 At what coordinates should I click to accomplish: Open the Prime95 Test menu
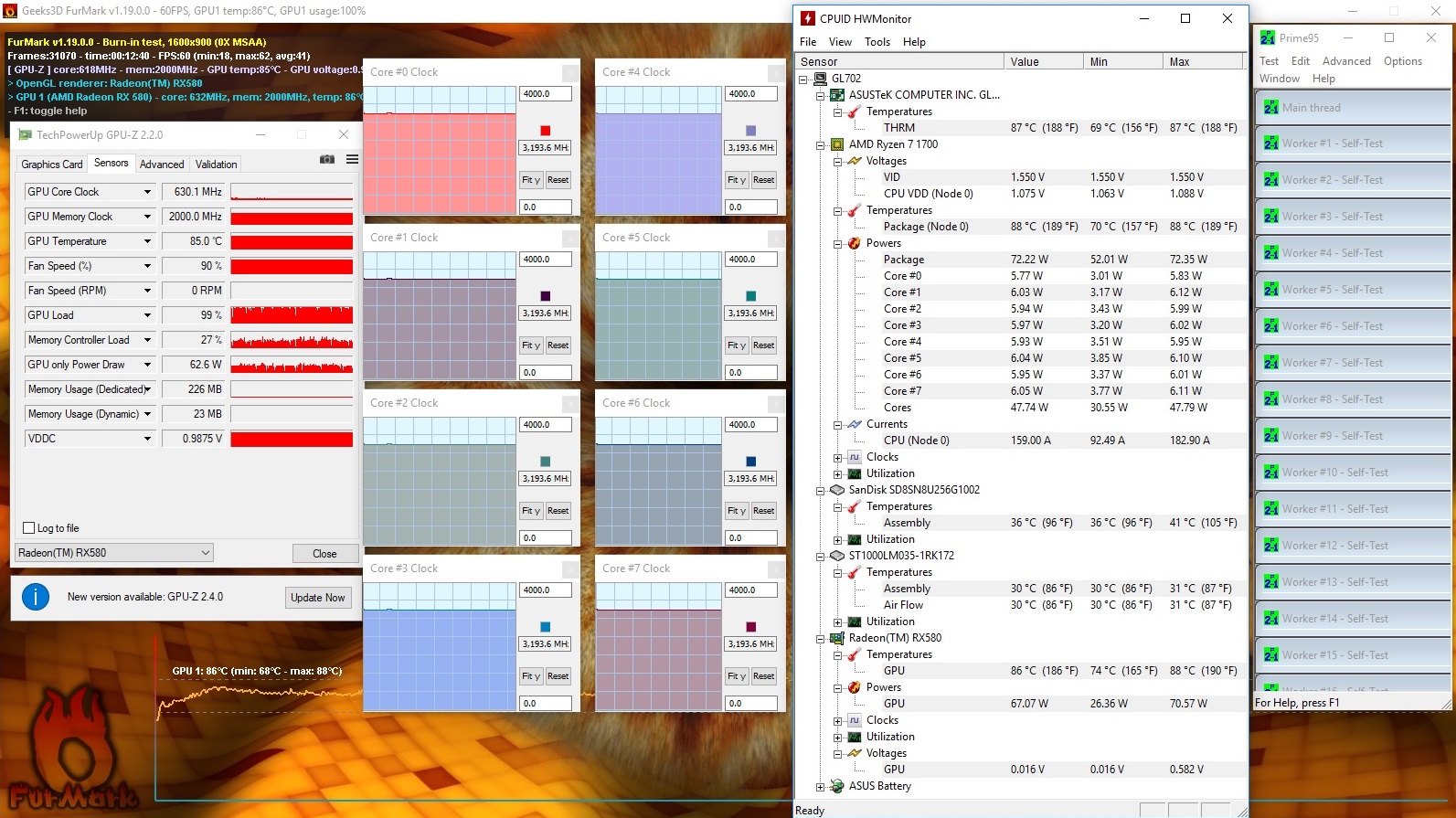pos(1269,61)
